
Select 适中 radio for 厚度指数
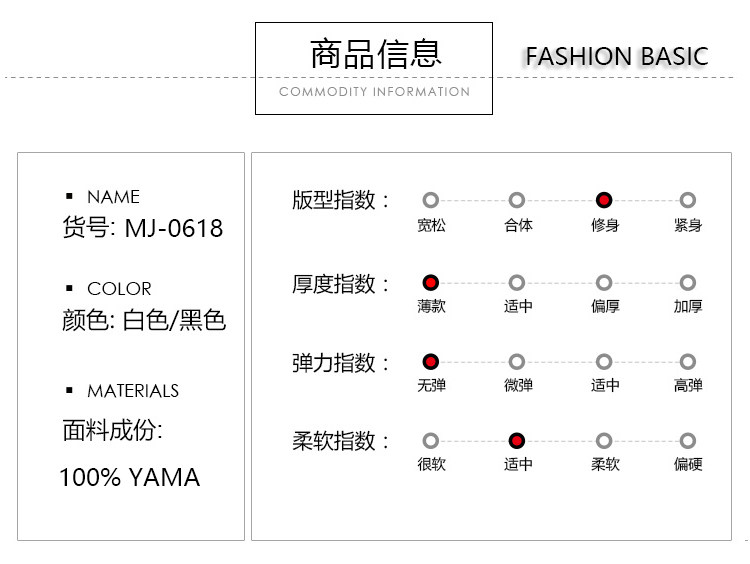click(517, 283)
